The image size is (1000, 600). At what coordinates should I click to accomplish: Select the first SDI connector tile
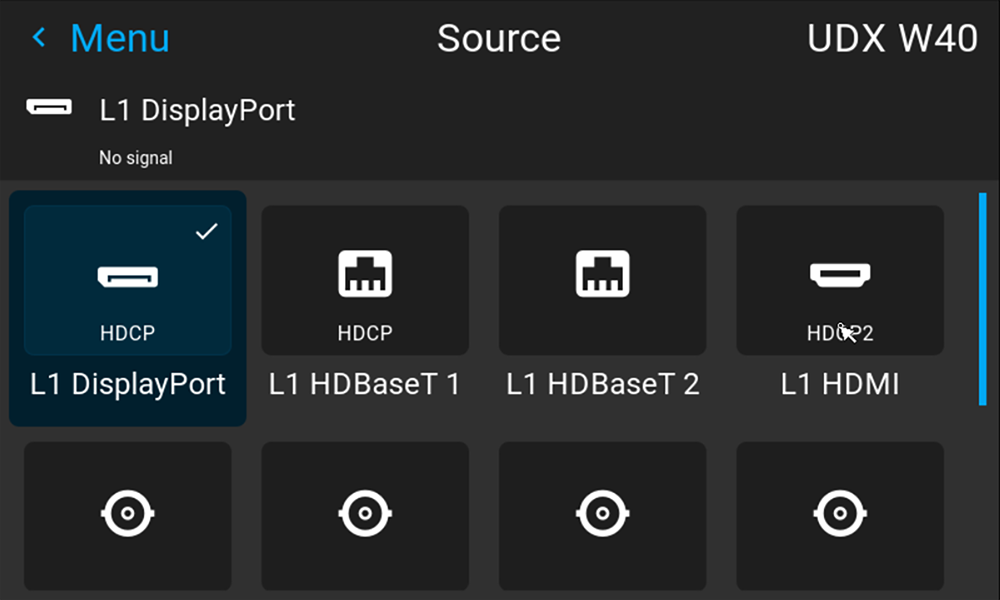click(128, 516)
